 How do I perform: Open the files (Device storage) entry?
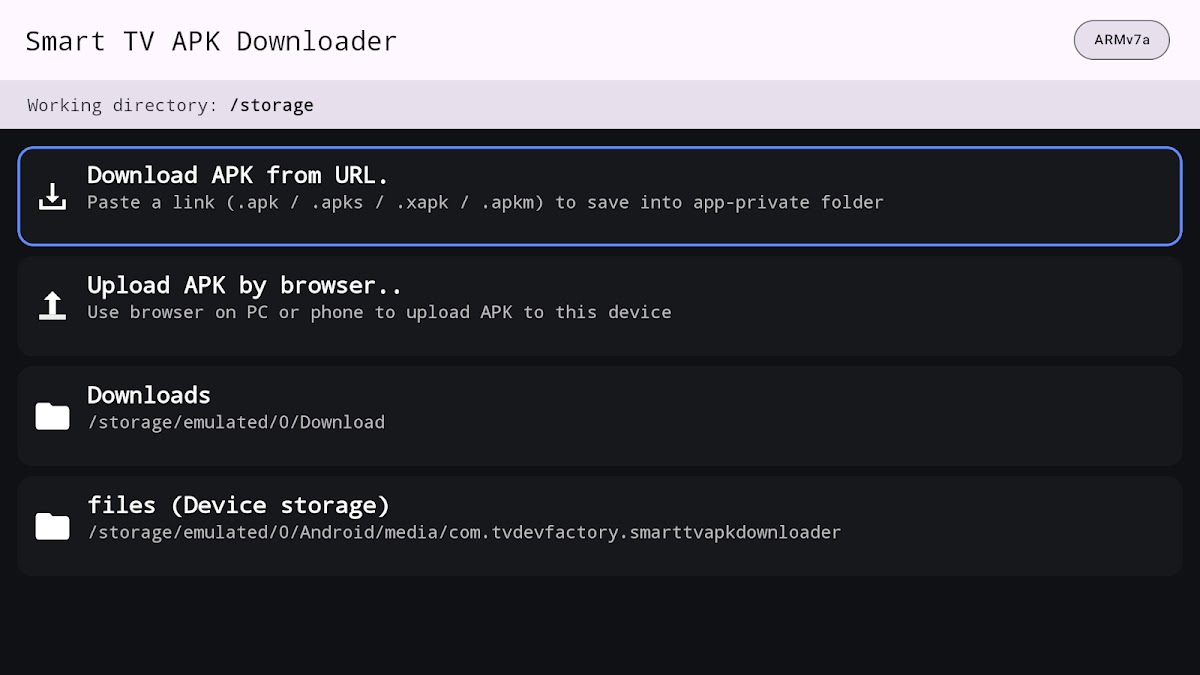tap(238, 505)
